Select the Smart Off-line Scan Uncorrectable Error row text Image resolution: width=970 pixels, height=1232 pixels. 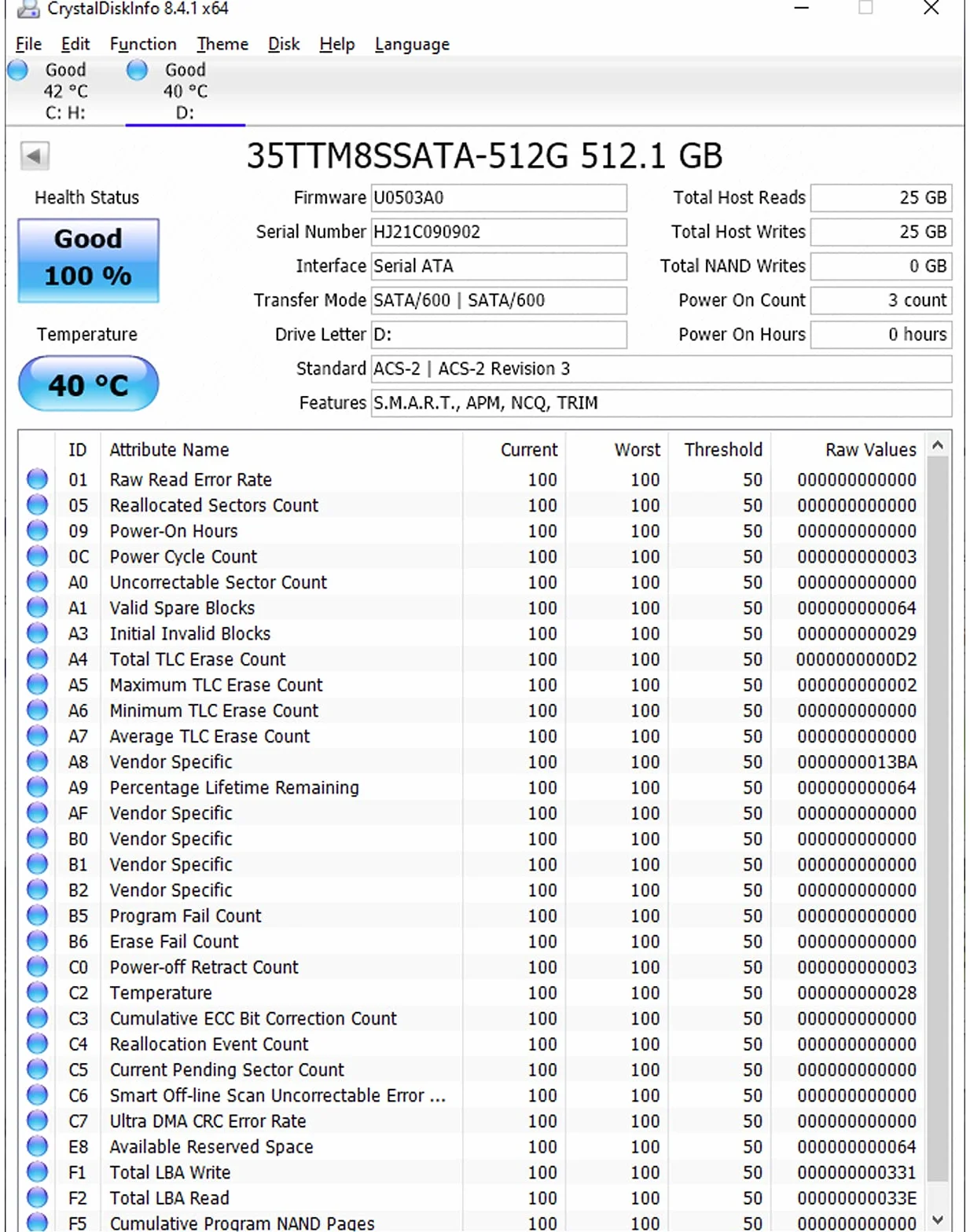(x=277, y=1095)
